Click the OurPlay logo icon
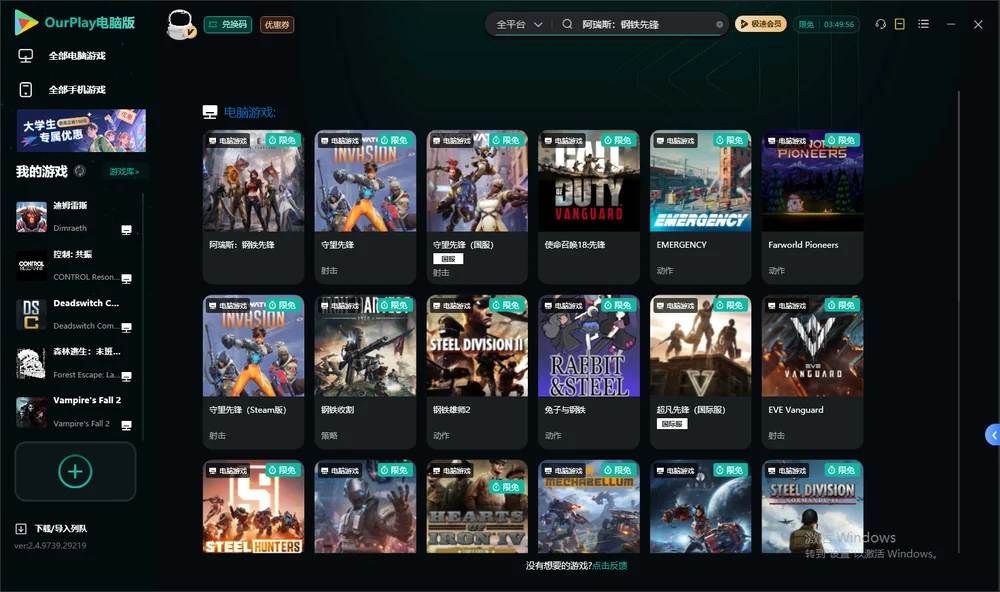This screenshot has height=592, width=1000. coord(26,23)
